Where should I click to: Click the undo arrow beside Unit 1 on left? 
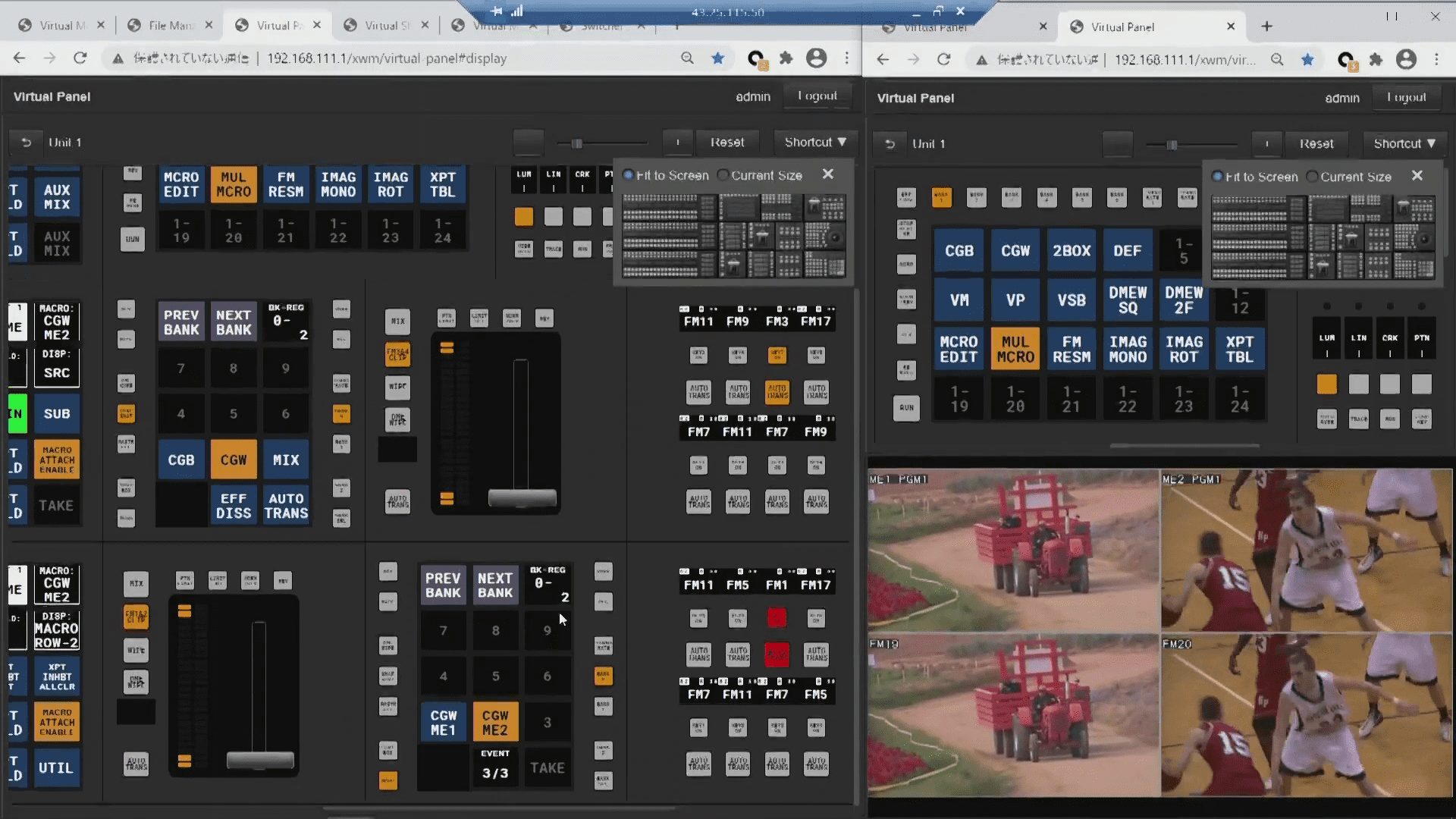tap(27, 143)
